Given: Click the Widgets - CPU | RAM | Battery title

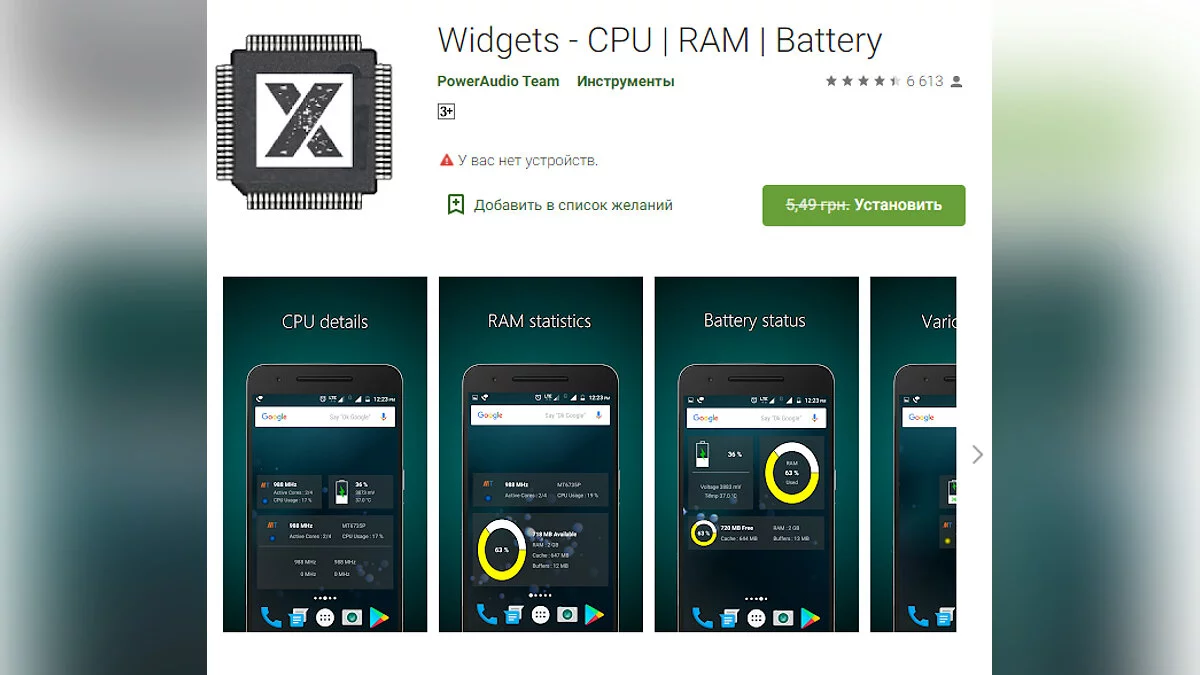Looking at the screenshot, I should [x=660, y=41].
